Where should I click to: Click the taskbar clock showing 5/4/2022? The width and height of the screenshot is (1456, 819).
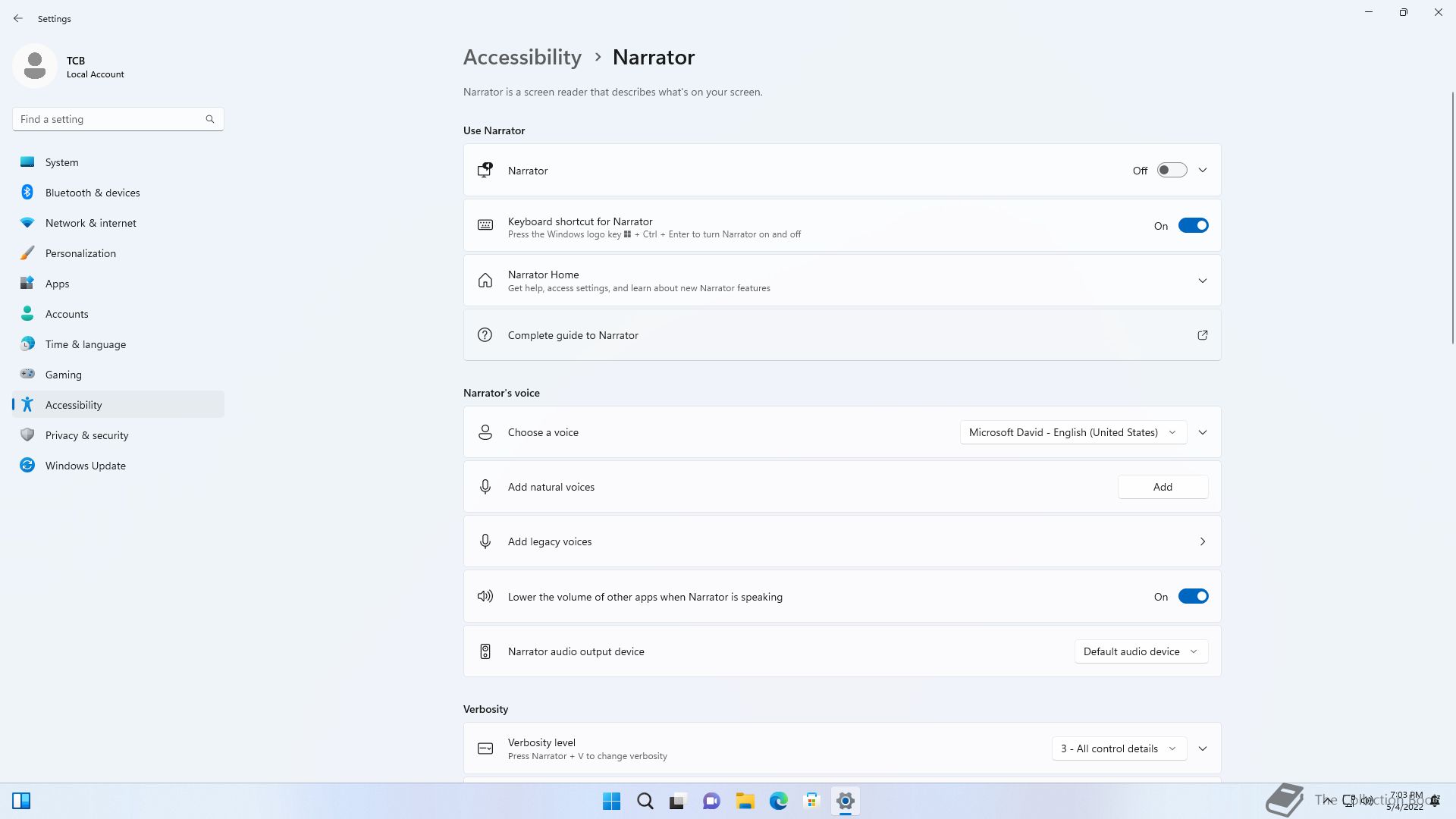(x=1405, y=801)
